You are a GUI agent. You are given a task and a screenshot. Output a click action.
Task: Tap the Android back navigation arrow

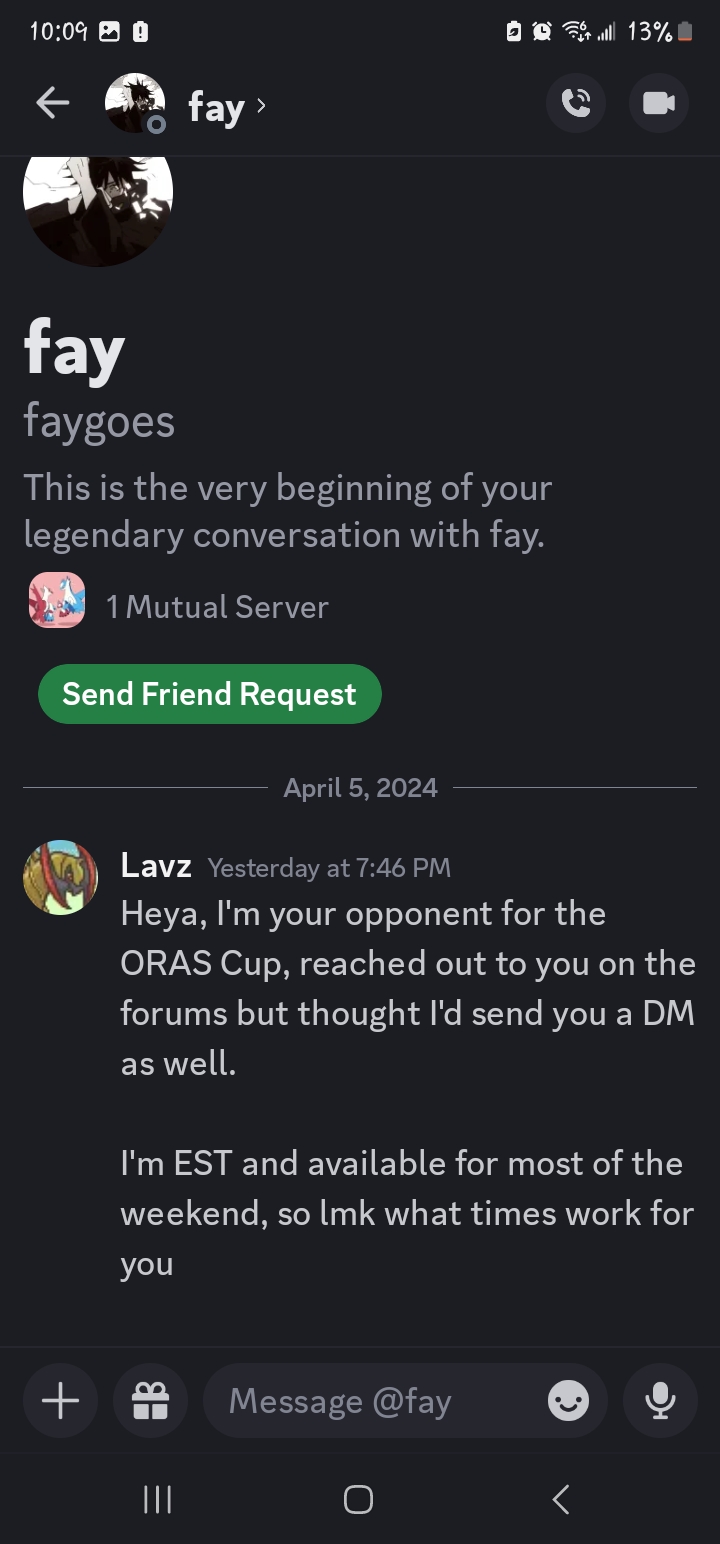coord(559,1498)
